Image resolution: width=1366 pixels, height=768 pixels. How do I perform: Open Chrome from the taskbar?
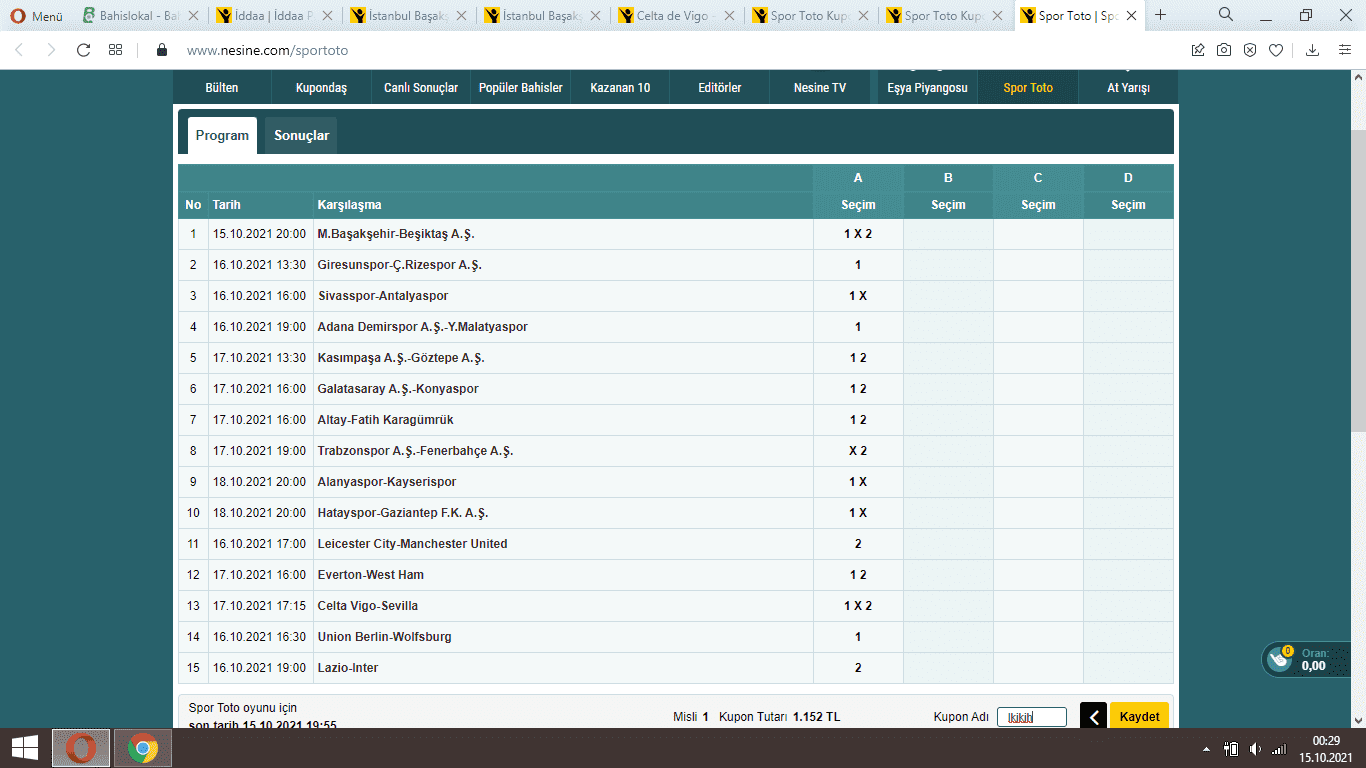pos(143,748)
